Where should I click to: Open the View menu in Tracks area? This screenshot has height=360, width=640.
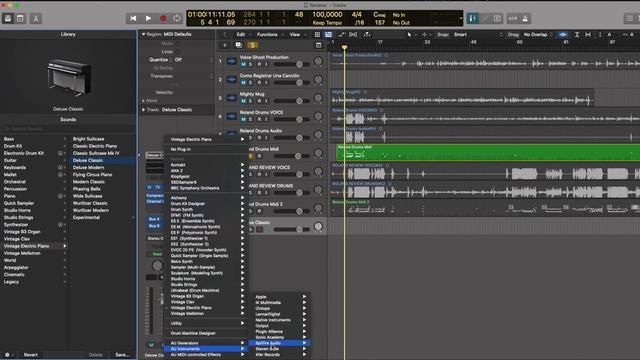point(297,35)
